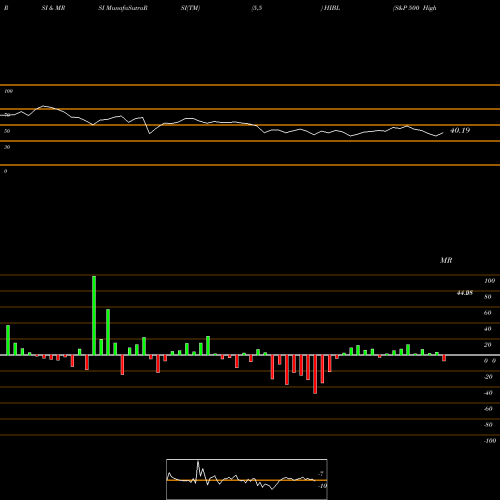The image size is (500, 500).
Task: Click the 'SI(TM)' header text
Action: (190, 8)
